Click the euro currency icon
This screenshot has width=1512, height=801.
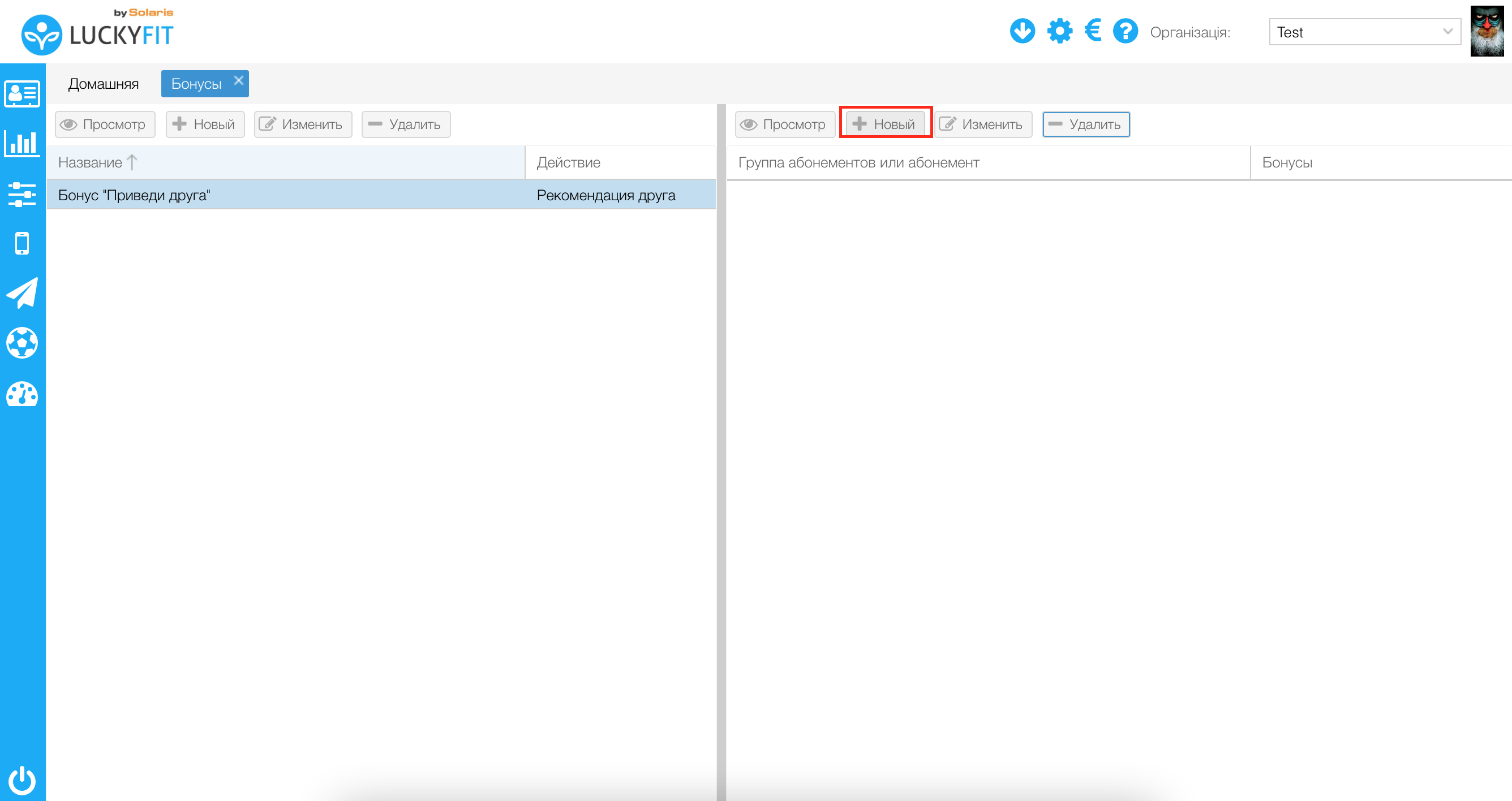click(x=1092, y=31)
